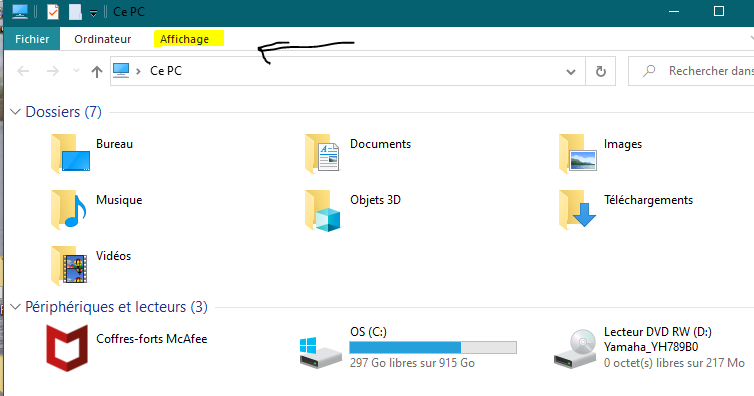754x396 pixels.
Task: Open the Documents folder icon
Action: click(x=322, y=153)
